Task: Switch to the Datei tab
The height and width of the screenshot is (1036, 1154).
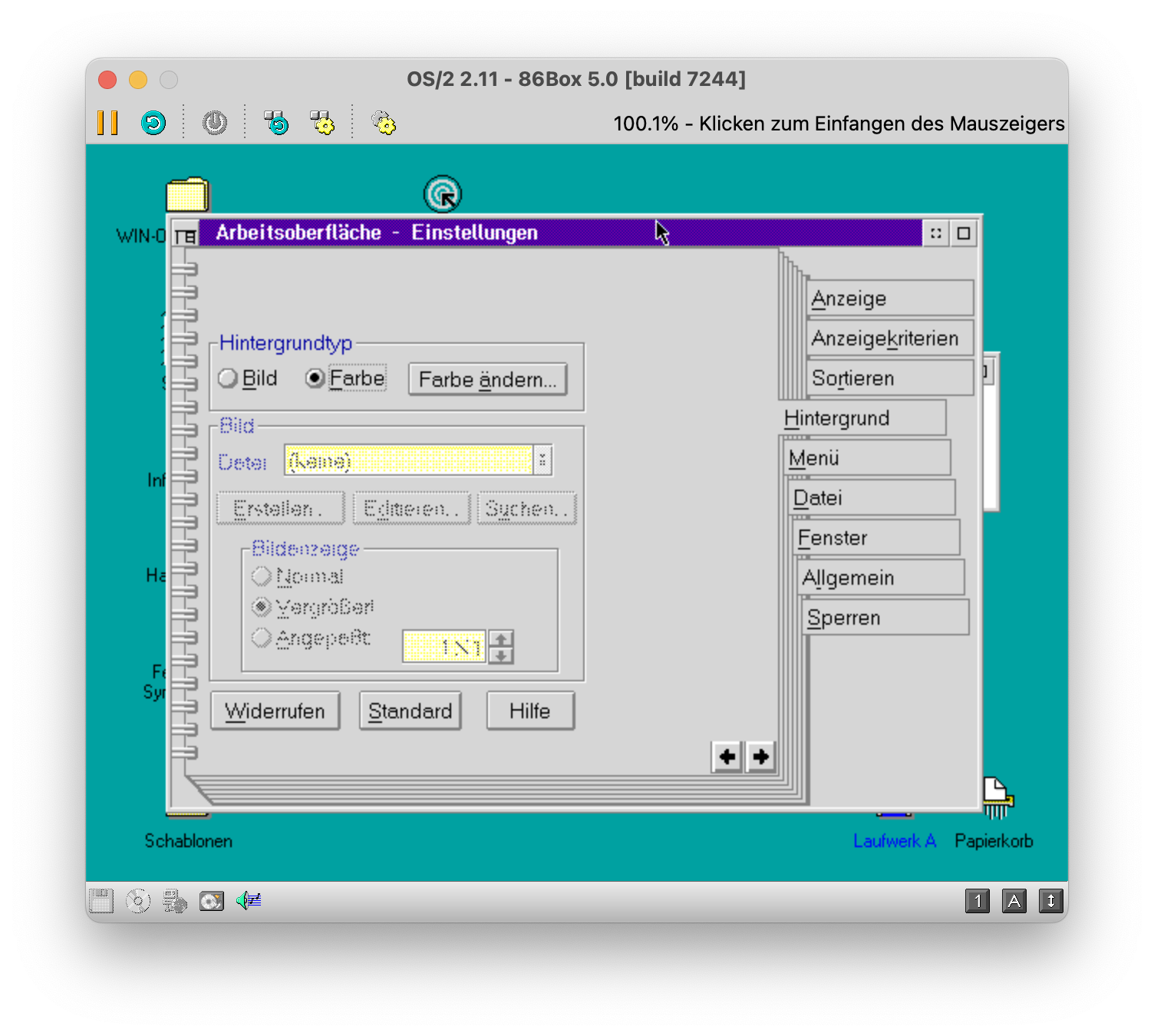Action: 872,498
